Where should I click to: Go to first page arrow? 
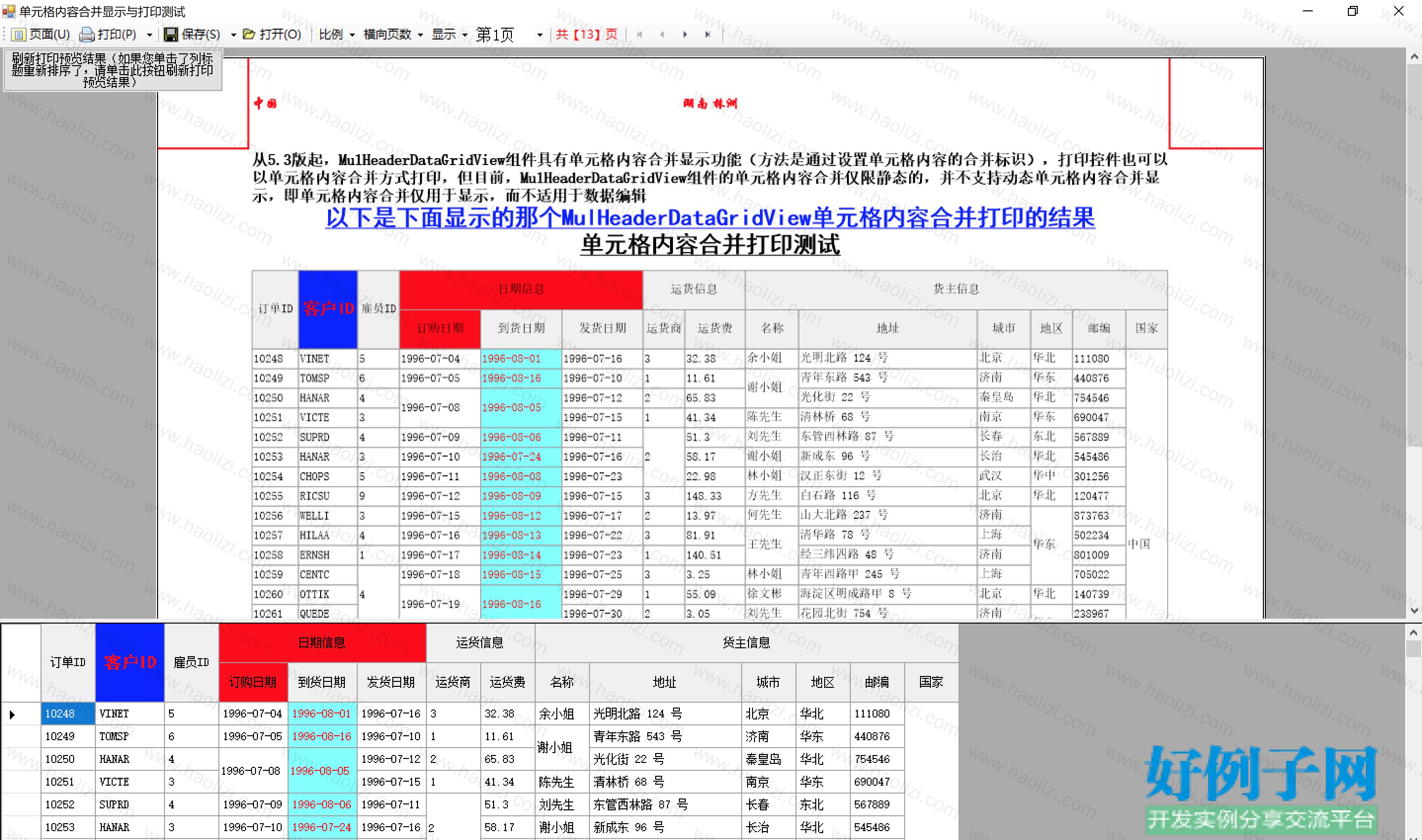pos(639,35)
